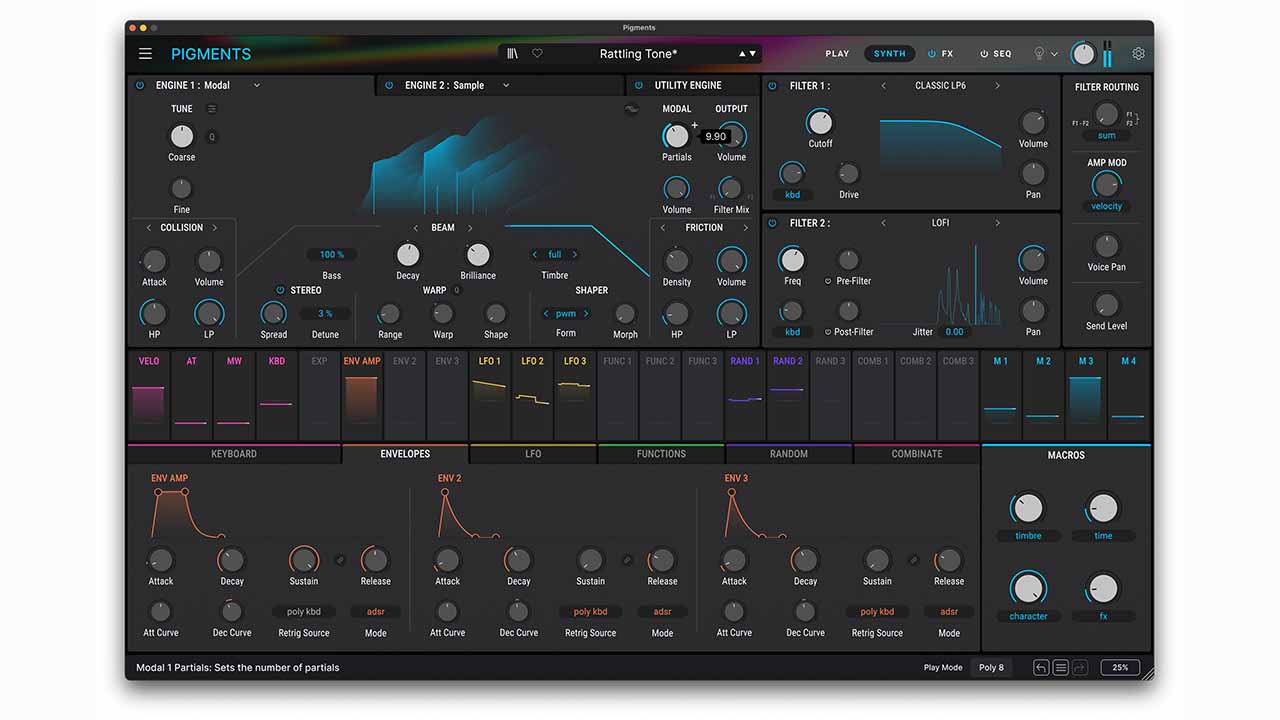Disable Filter 2 with its power button

click(772, 223)
